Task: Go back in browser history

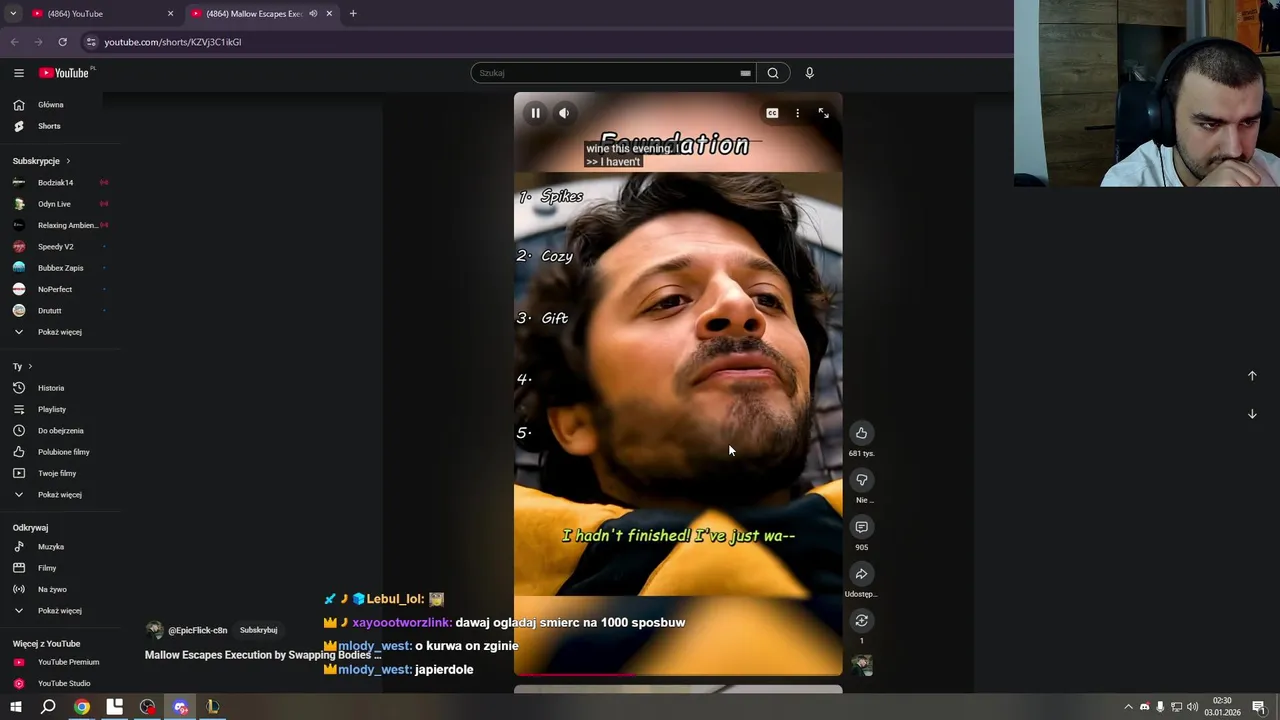Action: [14, 42]
